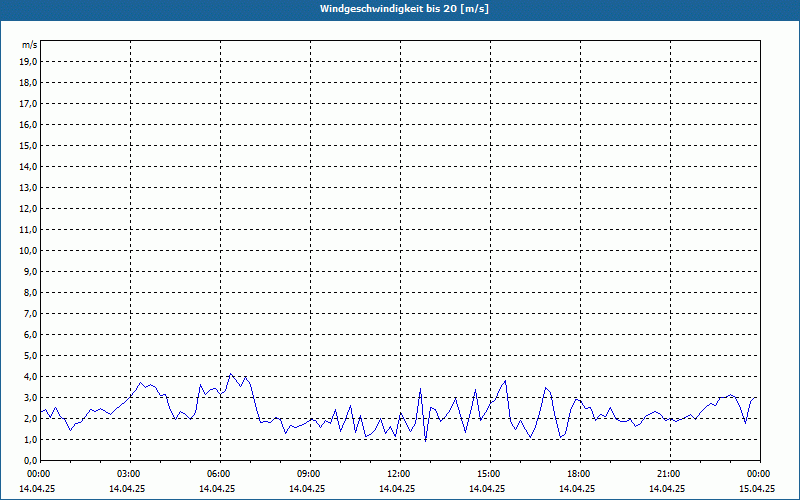
Task: Select the 18,0 y-axis label
Action: point(28,83)
